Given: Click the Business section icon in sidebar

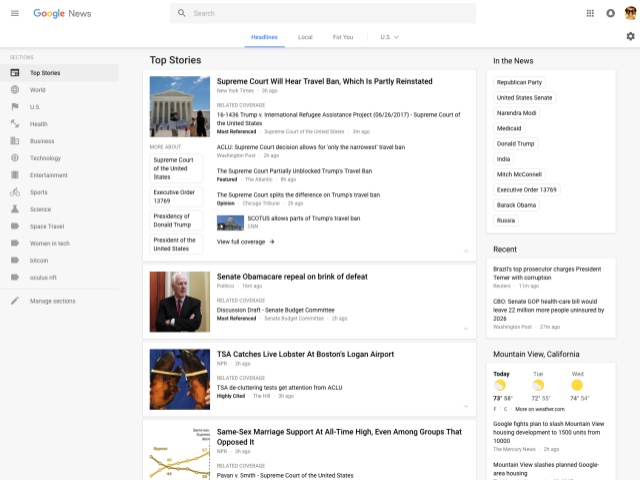Looking at the screenshot, I should point(15,141).
